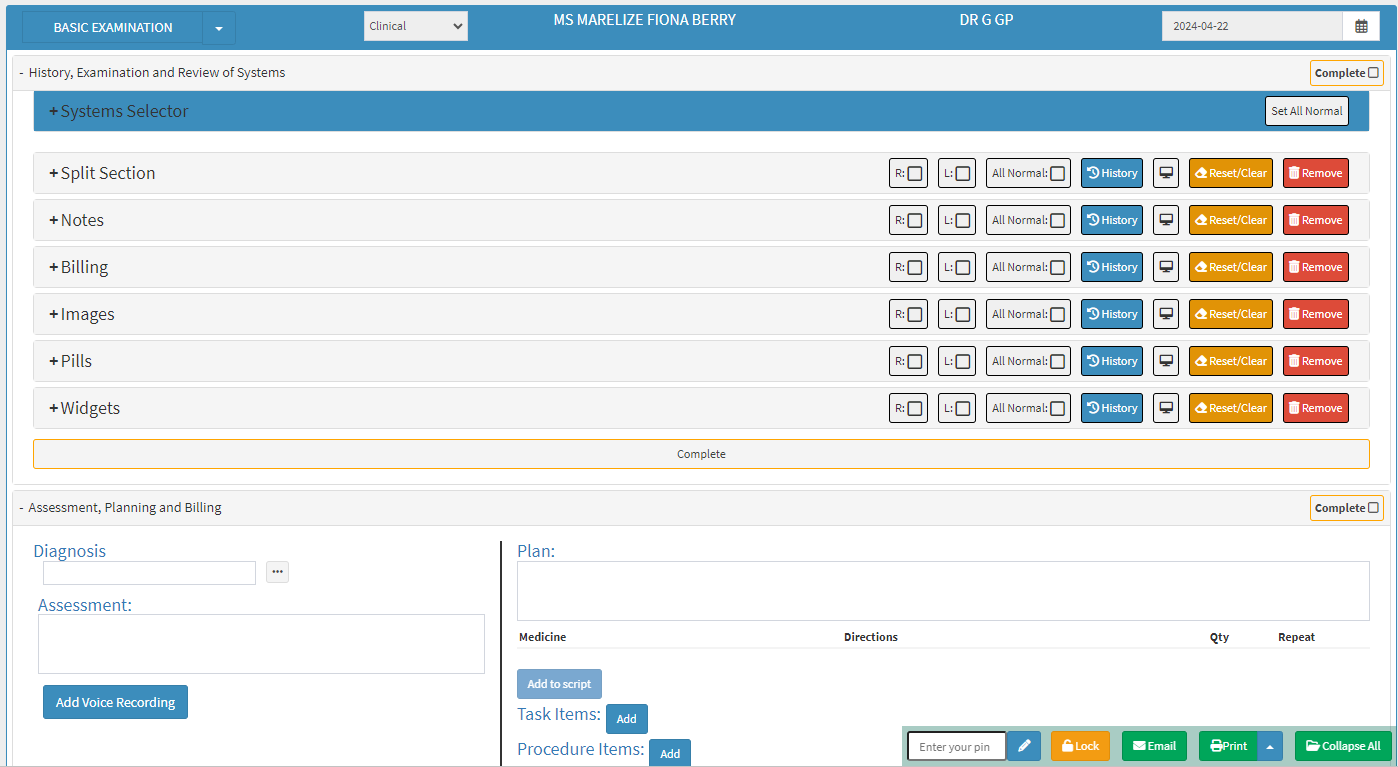This screenshot has width=1398, height=767.
Task: Open diagnosis lookup ellipsis button
Action: (277, 572)
